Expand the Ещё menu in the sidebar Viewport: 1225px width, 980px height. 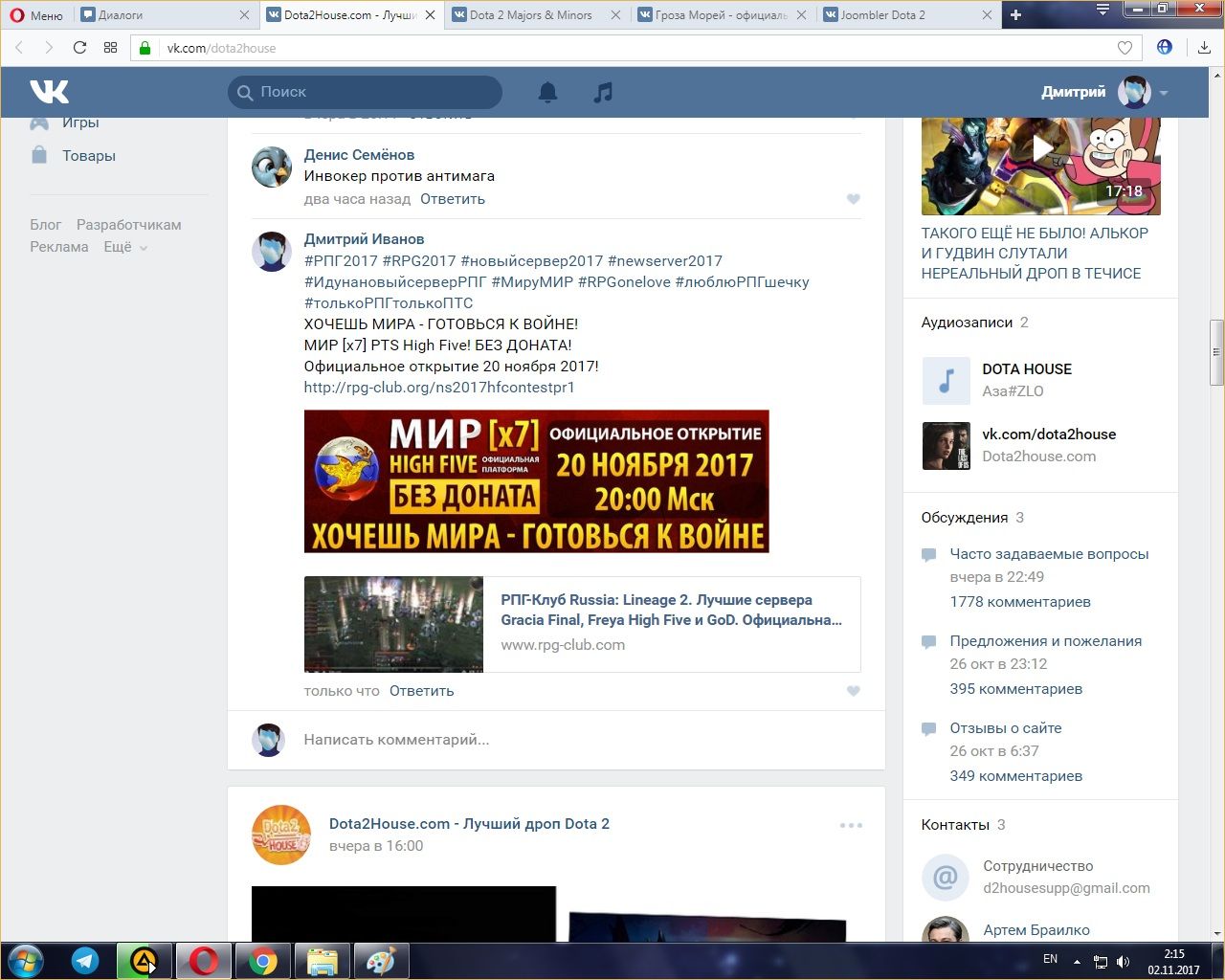coord(125,247)
